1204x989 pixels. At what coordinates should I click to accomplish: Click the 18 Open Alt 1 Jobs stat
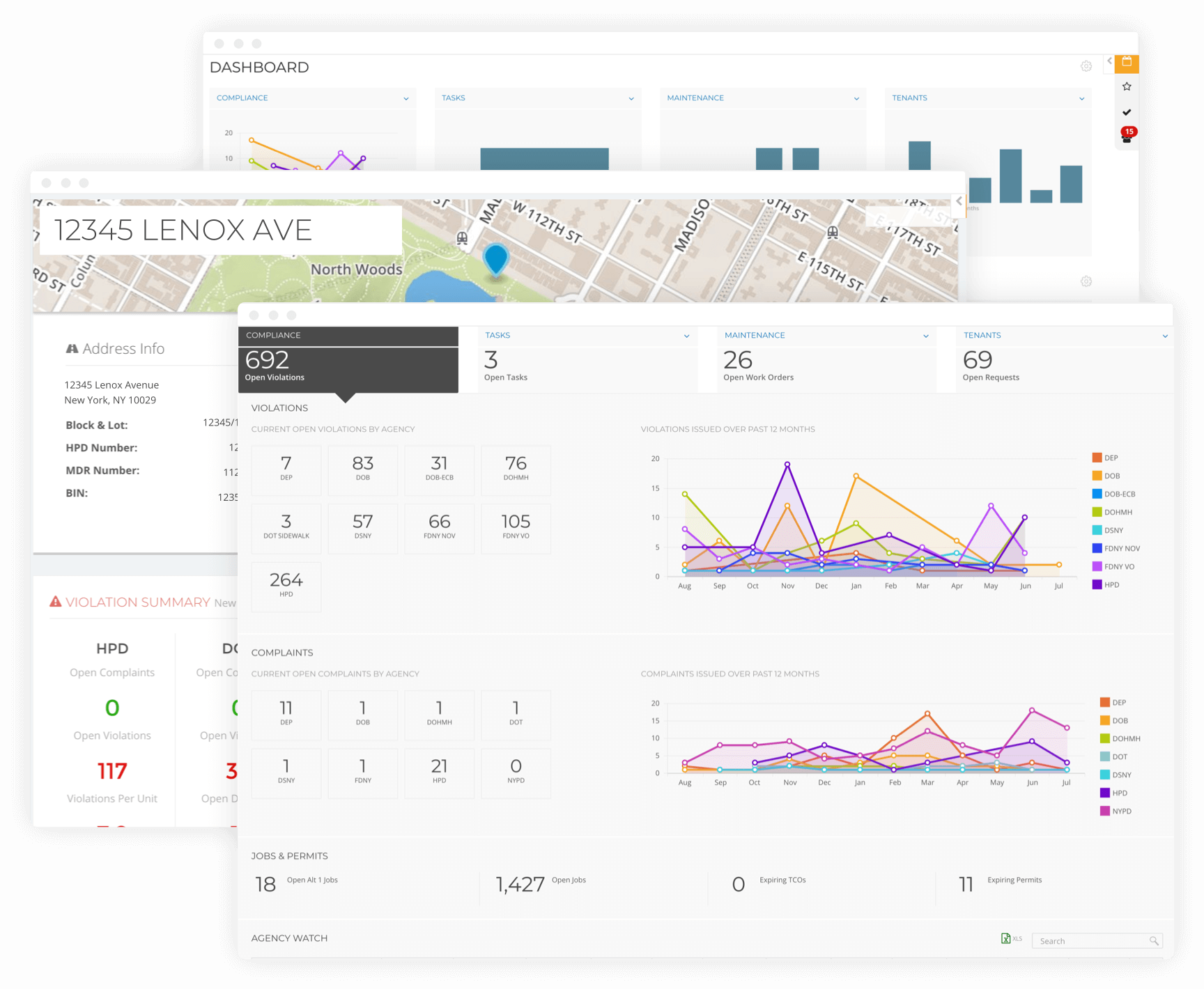[297, 884]
